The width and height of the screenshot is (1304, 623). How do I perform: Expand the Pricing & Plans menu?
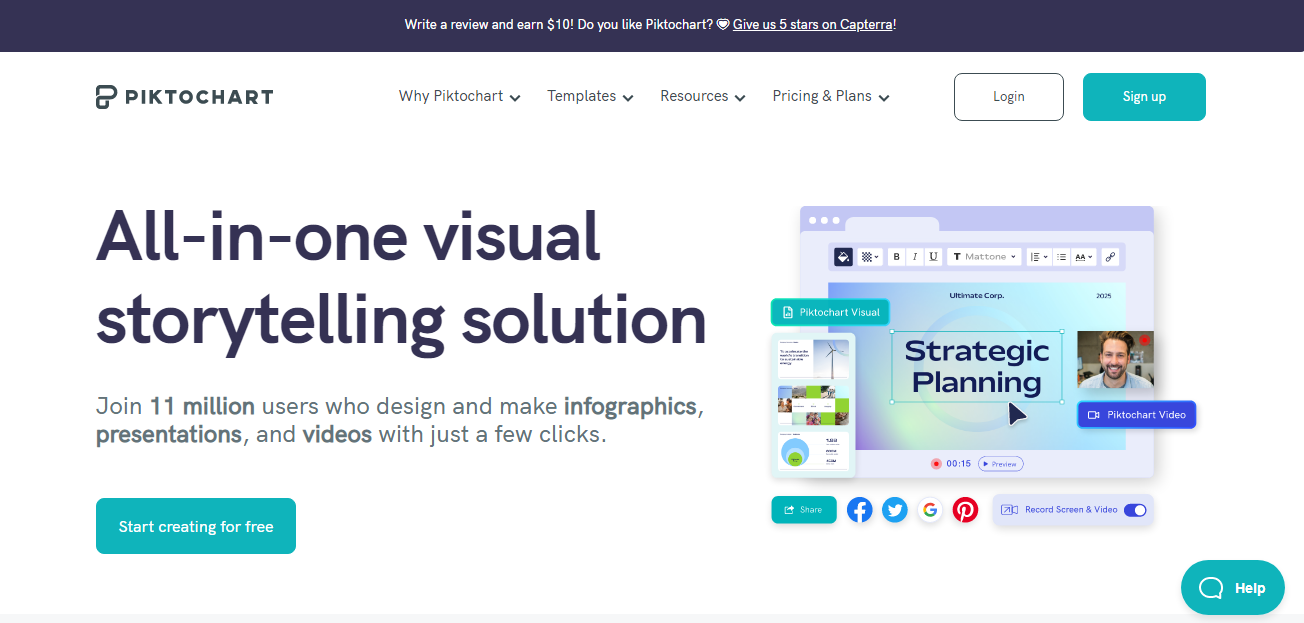tap(831, 97)
